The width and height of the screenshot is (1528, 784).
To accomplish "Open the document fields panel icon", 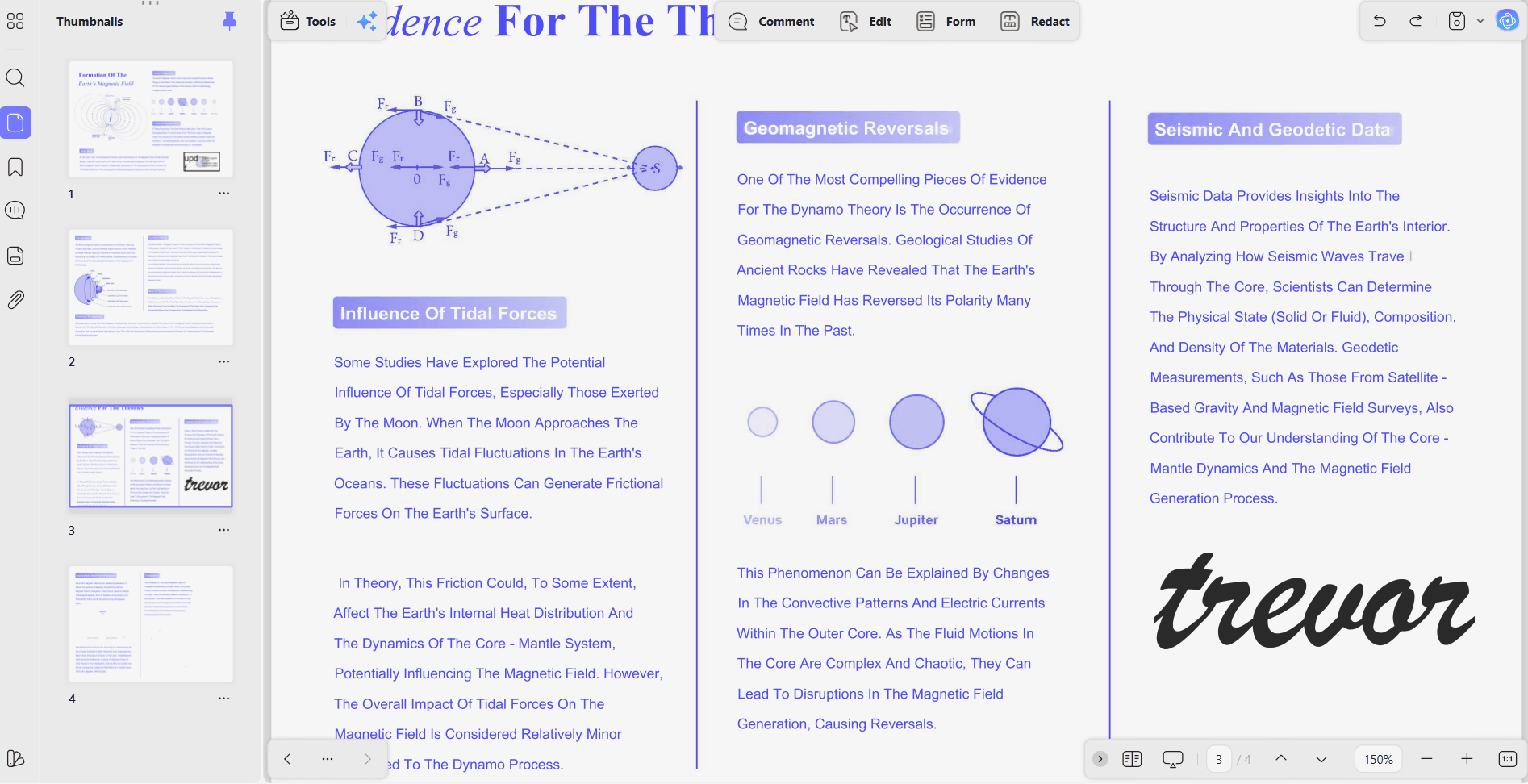I will click(15, 256).
